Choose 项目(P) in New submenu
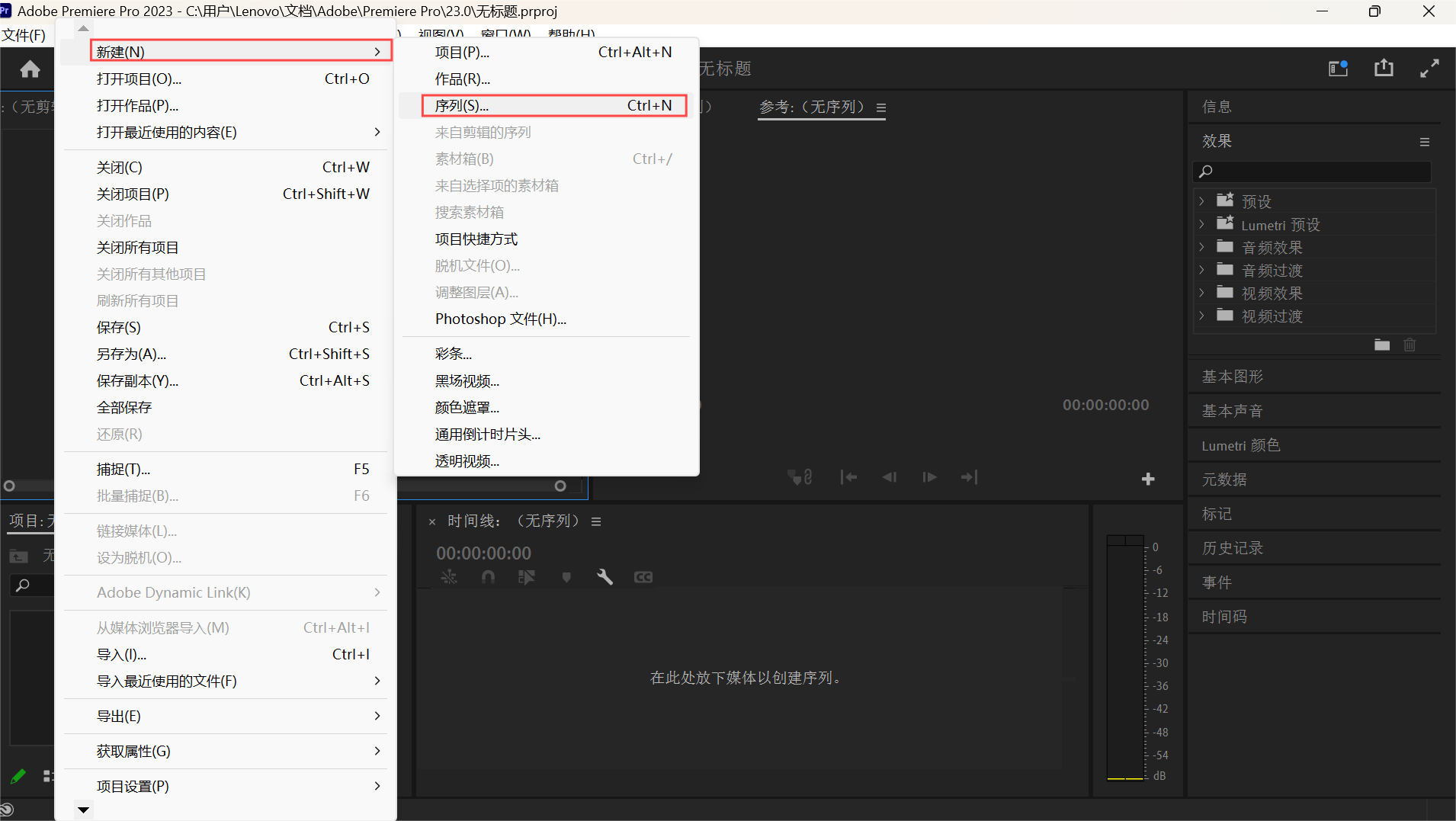This screenshot has width=1456, height=821. 546,52
